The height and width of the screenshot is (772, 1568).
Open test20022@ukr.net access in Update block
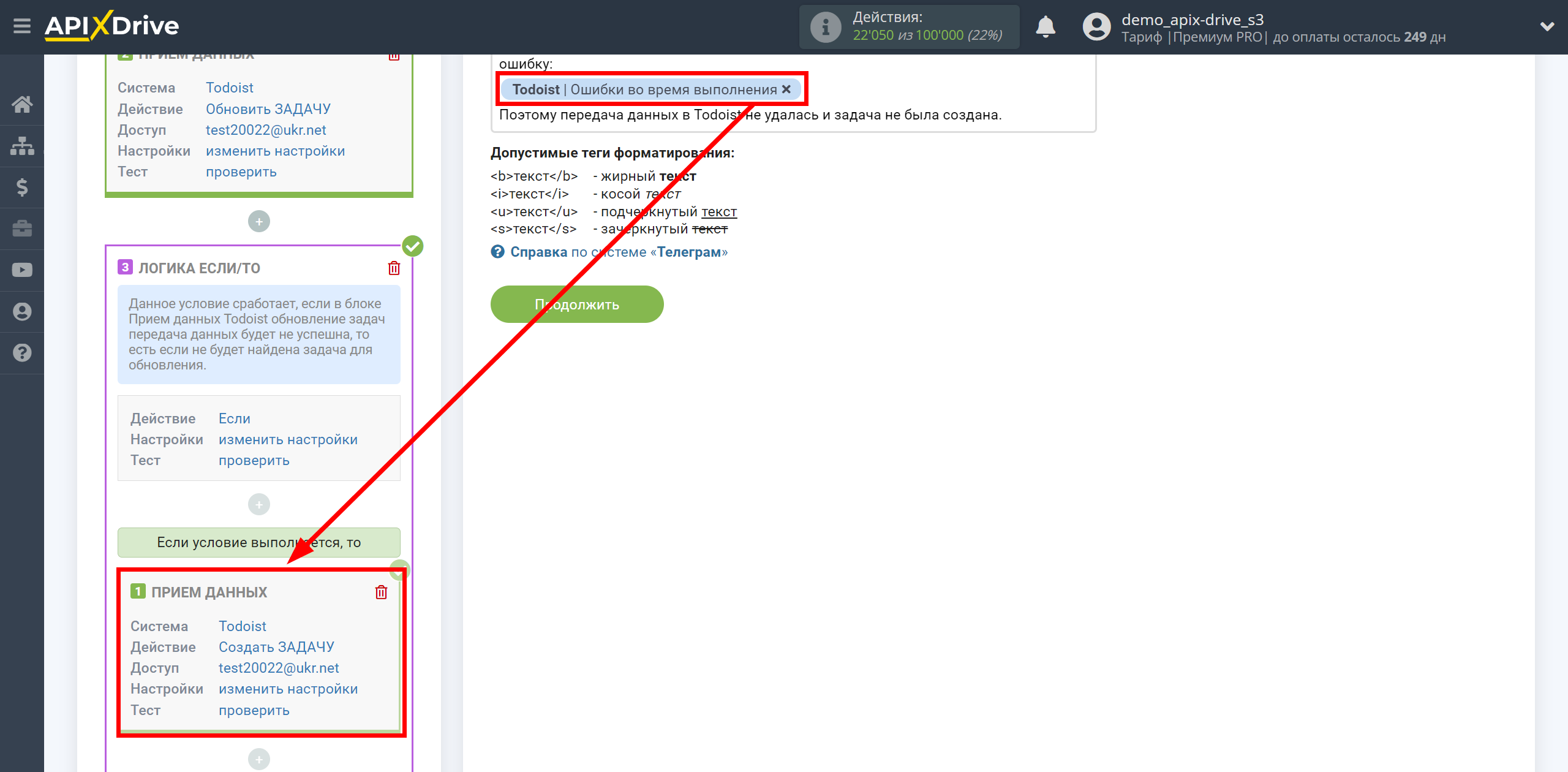coord(266,130)
